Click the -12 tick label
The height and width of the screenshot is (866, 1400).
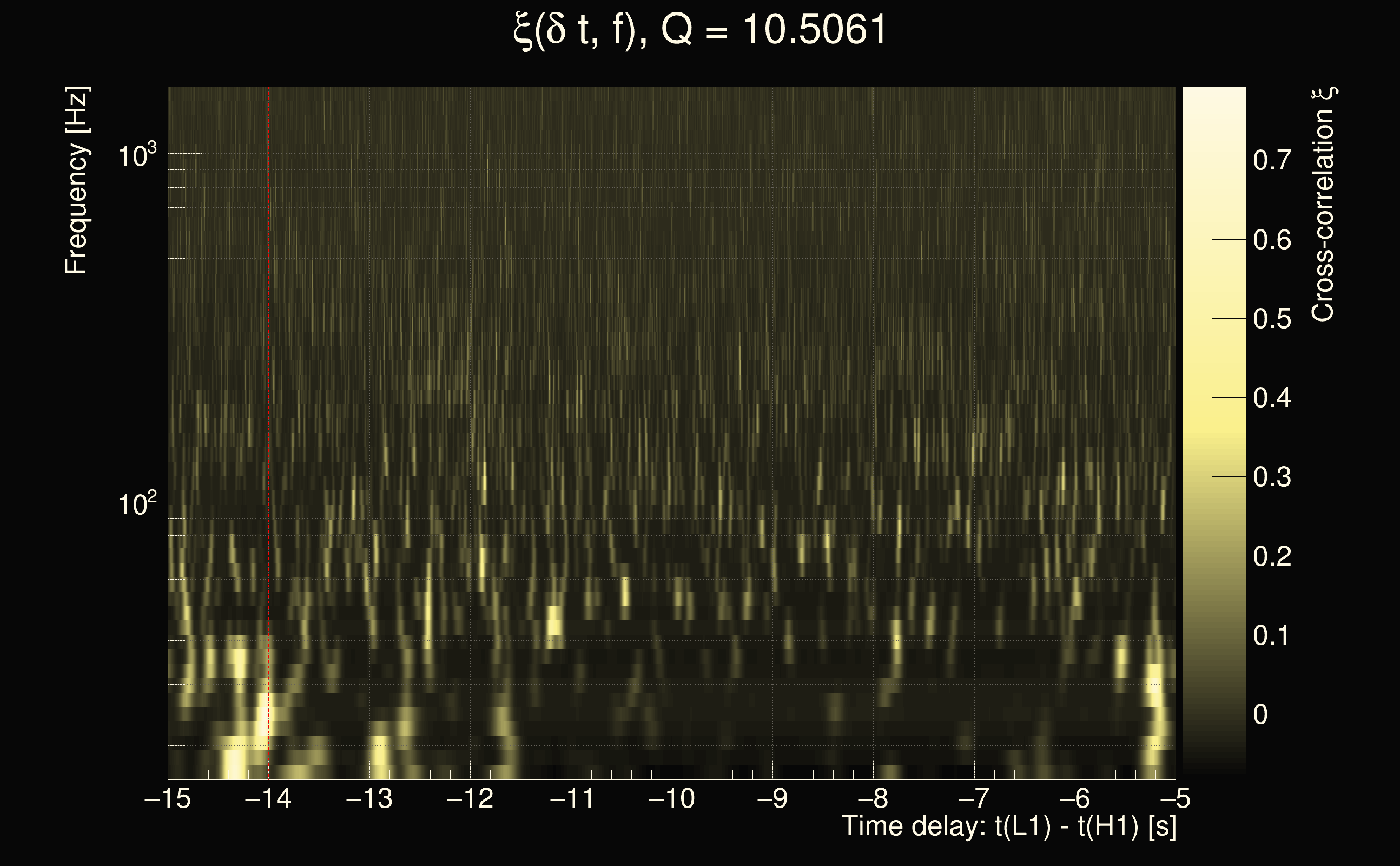470,798
